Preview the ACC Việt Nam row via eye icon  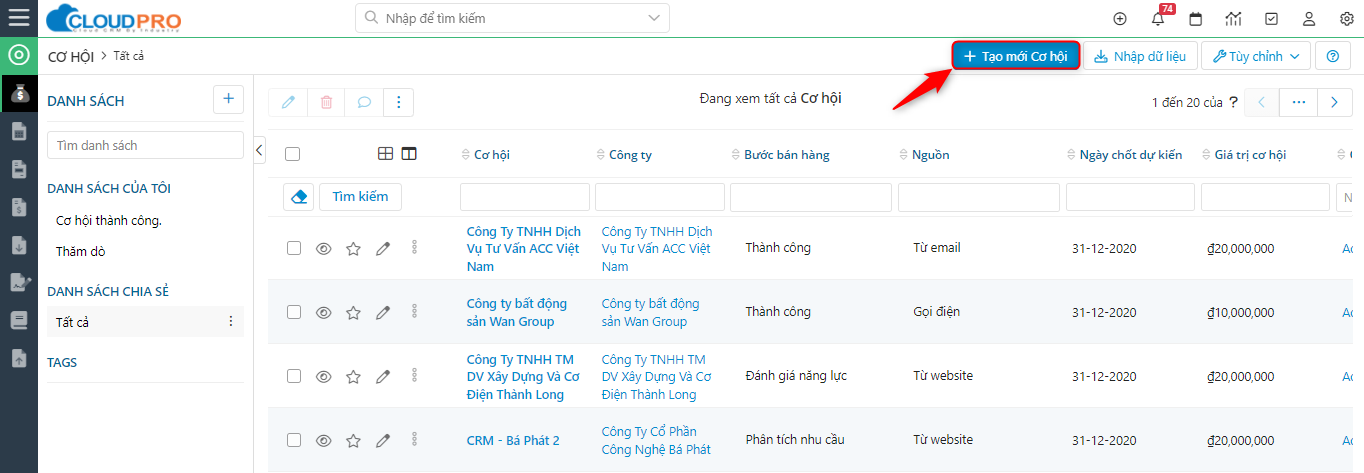[x=323, y=248]
